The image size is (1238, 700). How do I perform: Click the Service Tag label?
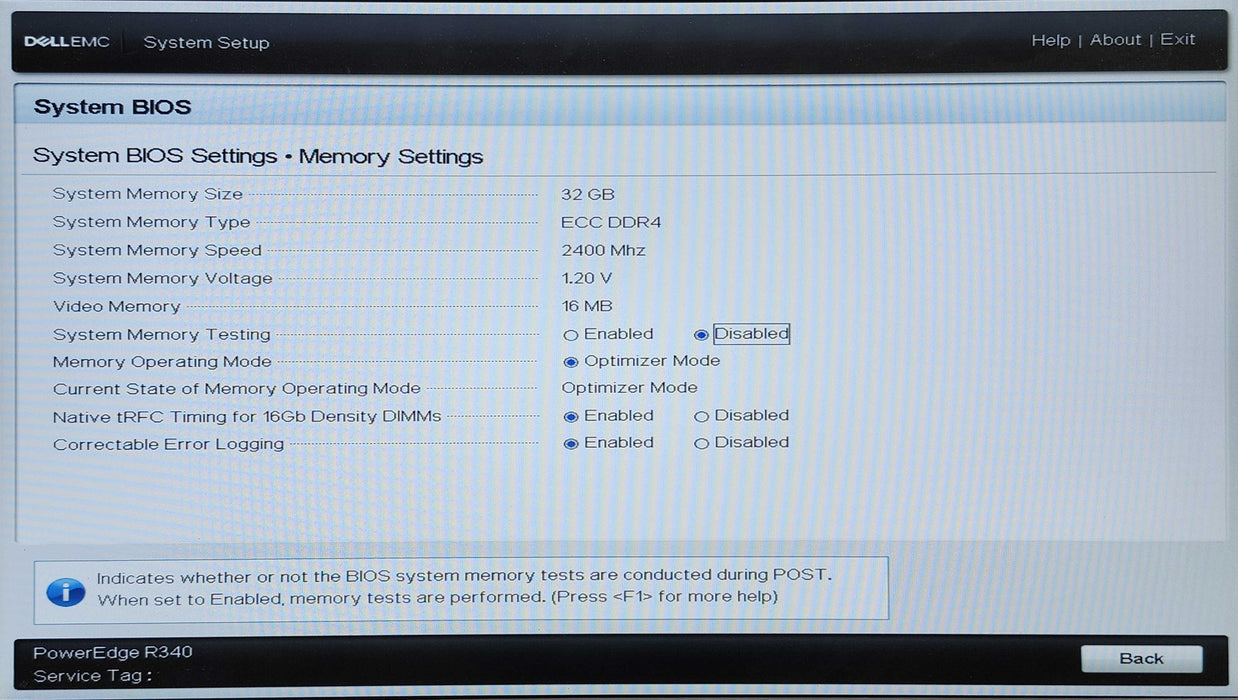(x=93, y=676)
